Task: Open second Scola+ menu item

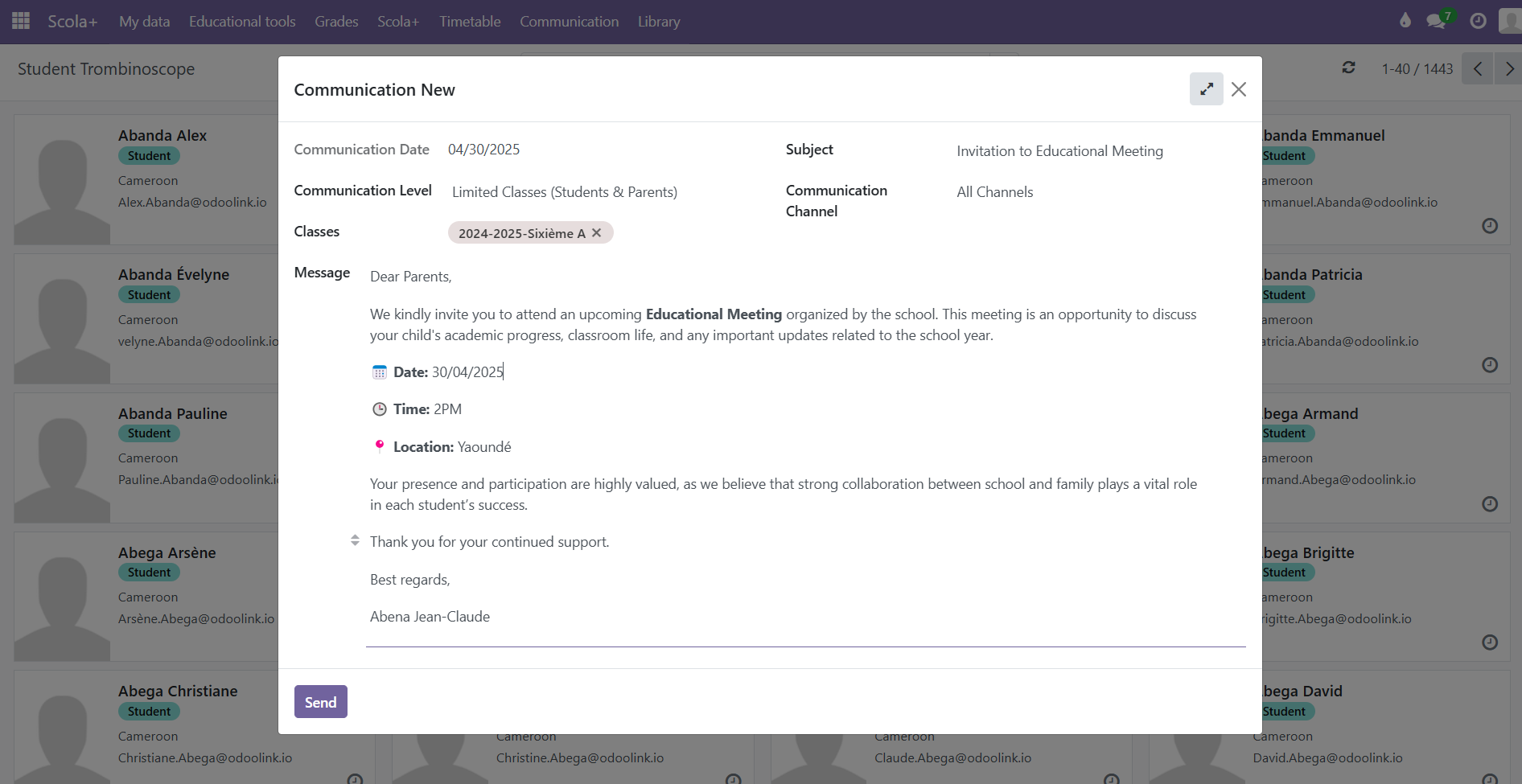Action: (x=398, y=22)
